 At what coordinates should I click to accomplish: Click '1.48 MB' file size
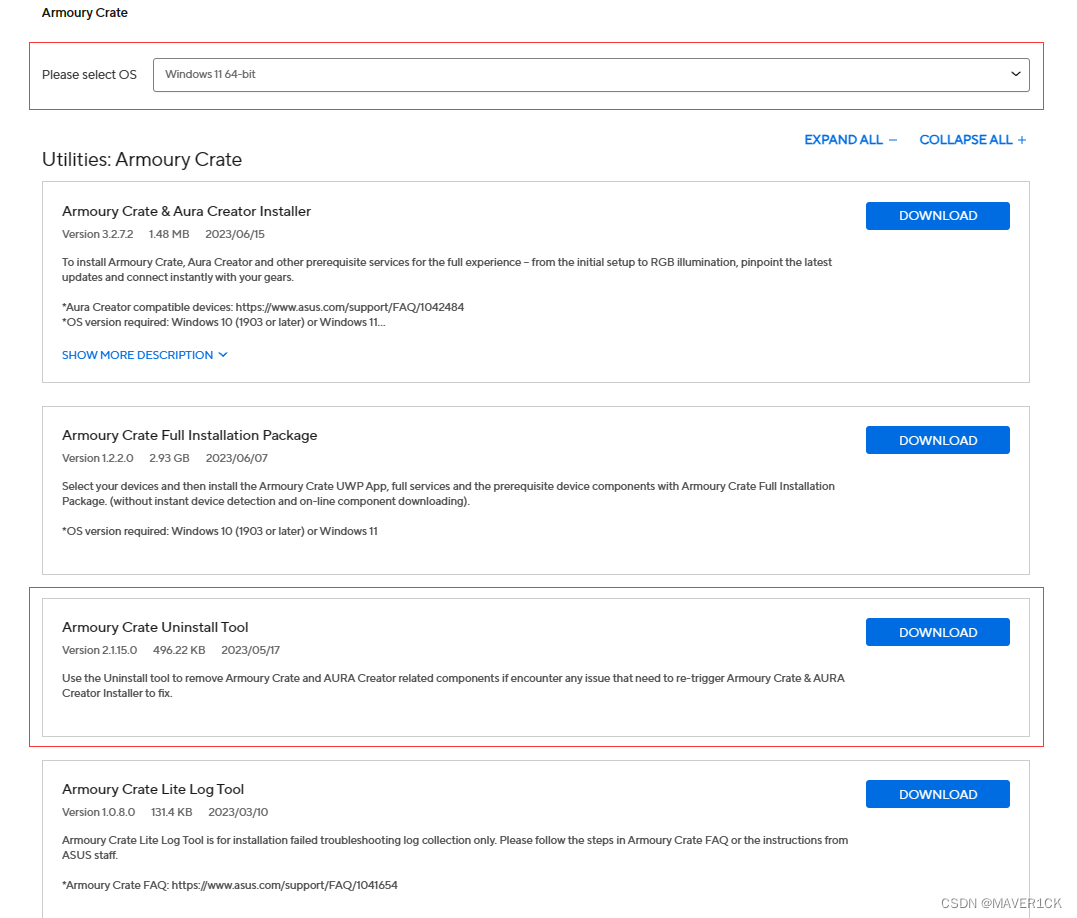coord(169,234)
